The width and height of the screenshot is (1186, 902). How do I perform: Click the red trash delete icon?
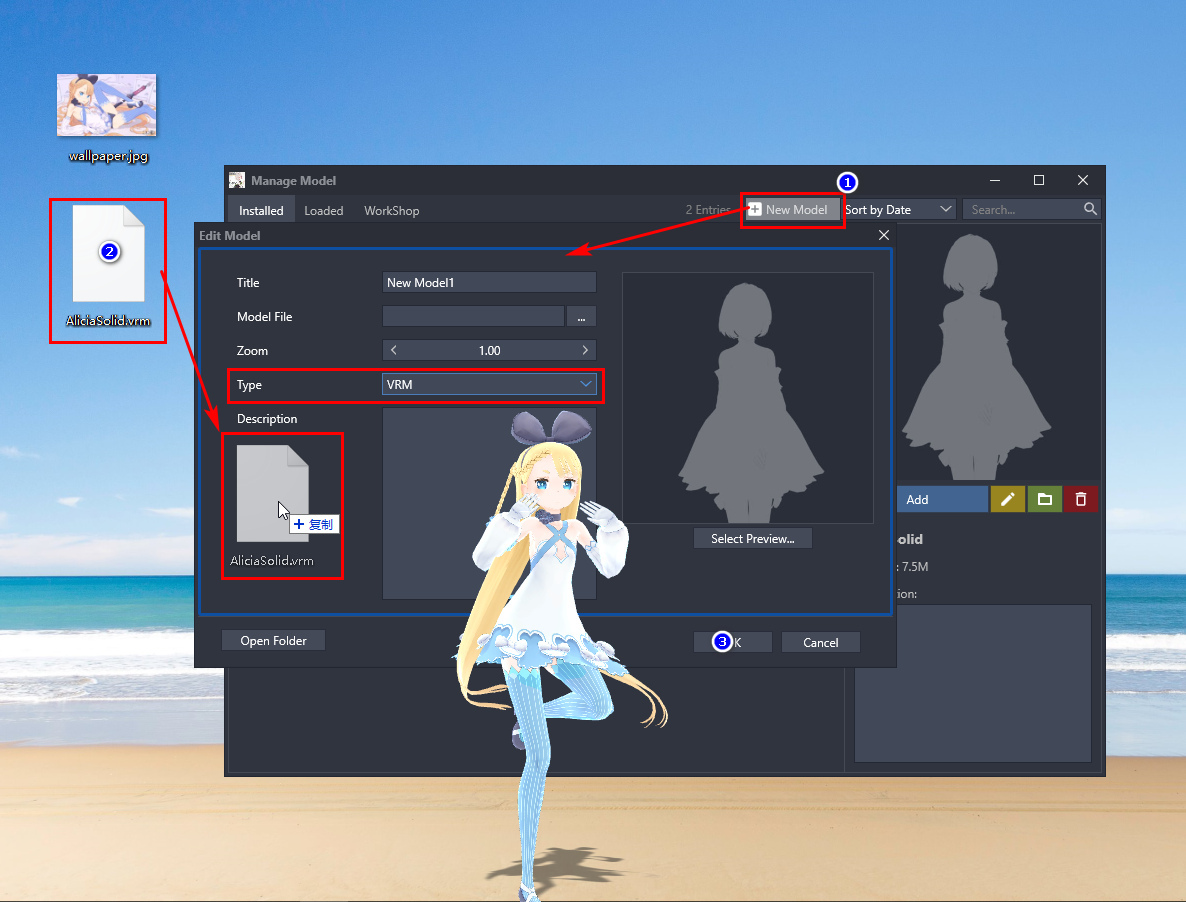pyautogui.click(x=1081, y=499)
